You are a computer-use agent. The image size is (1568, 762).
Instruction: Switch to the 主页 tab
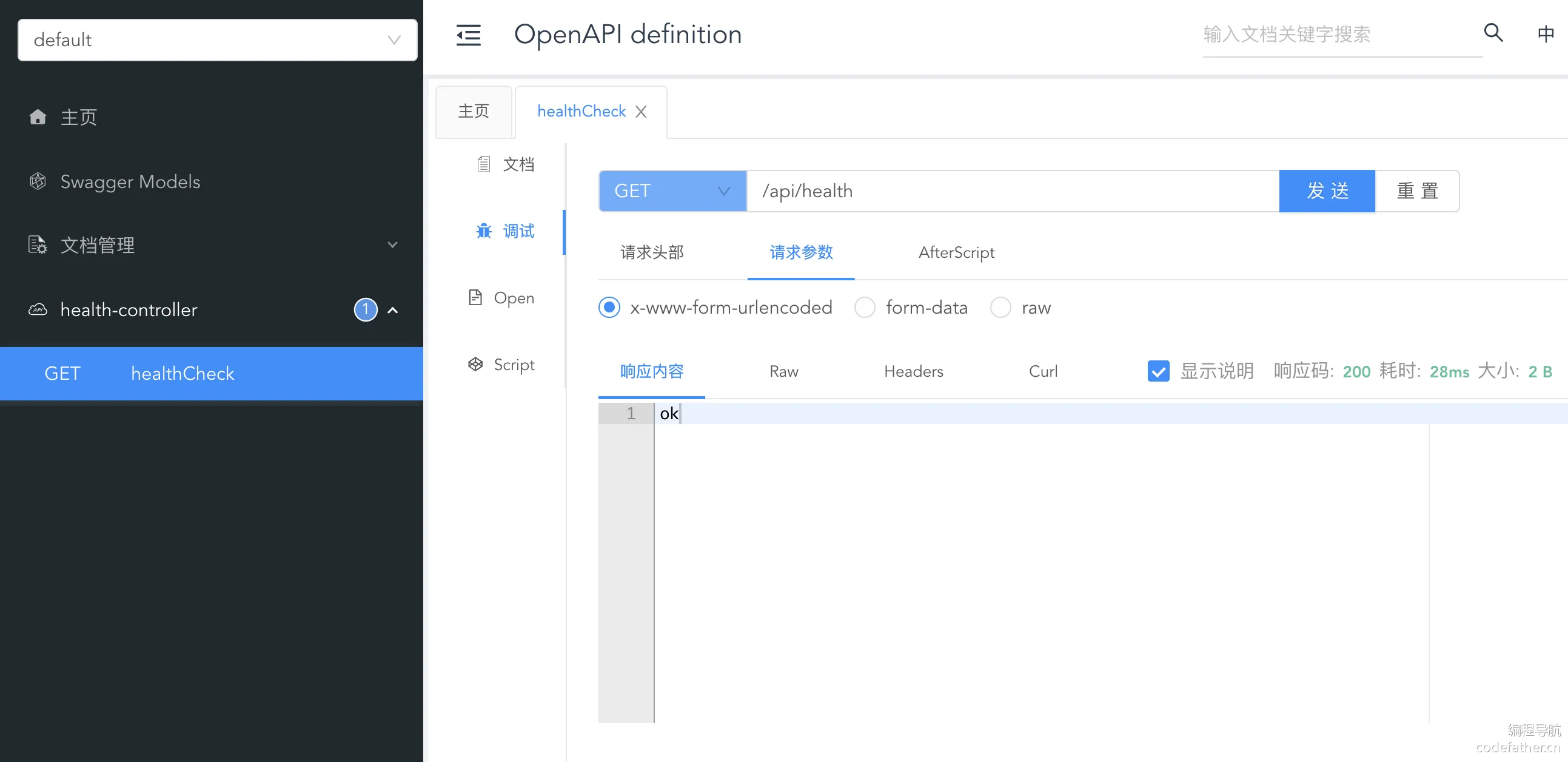[474, 112]
